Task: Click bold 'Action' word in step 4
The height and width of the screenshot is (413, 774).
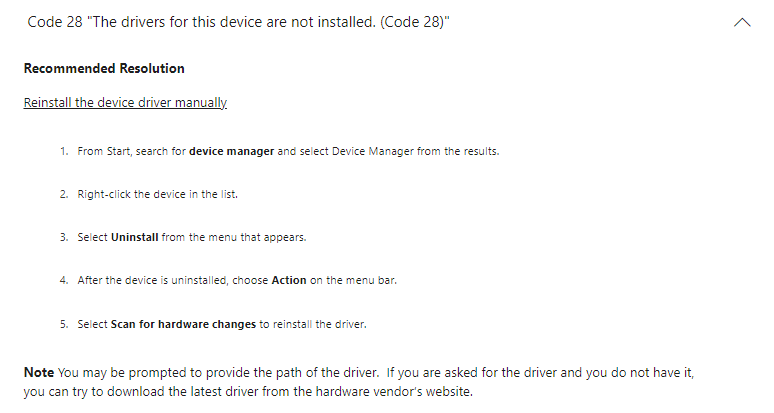Action: tap(288, 281)
